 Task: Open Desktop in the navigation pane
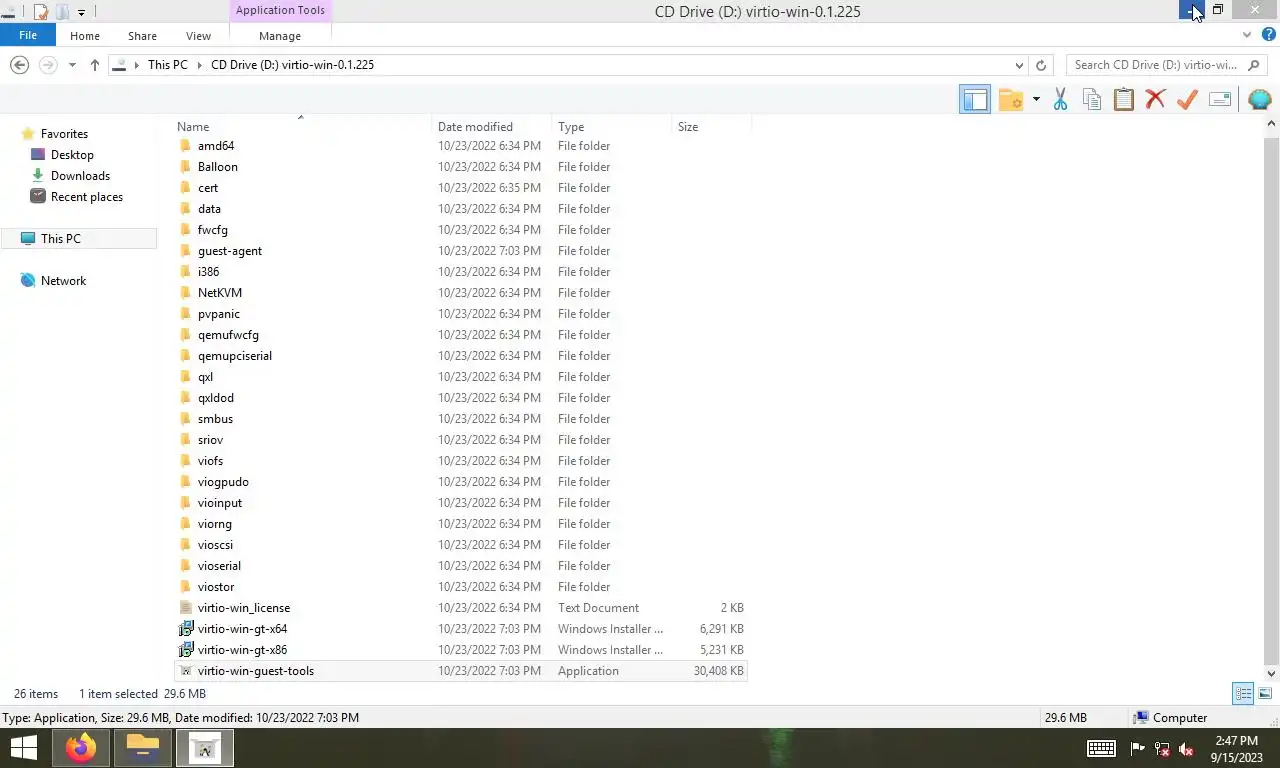72,155
